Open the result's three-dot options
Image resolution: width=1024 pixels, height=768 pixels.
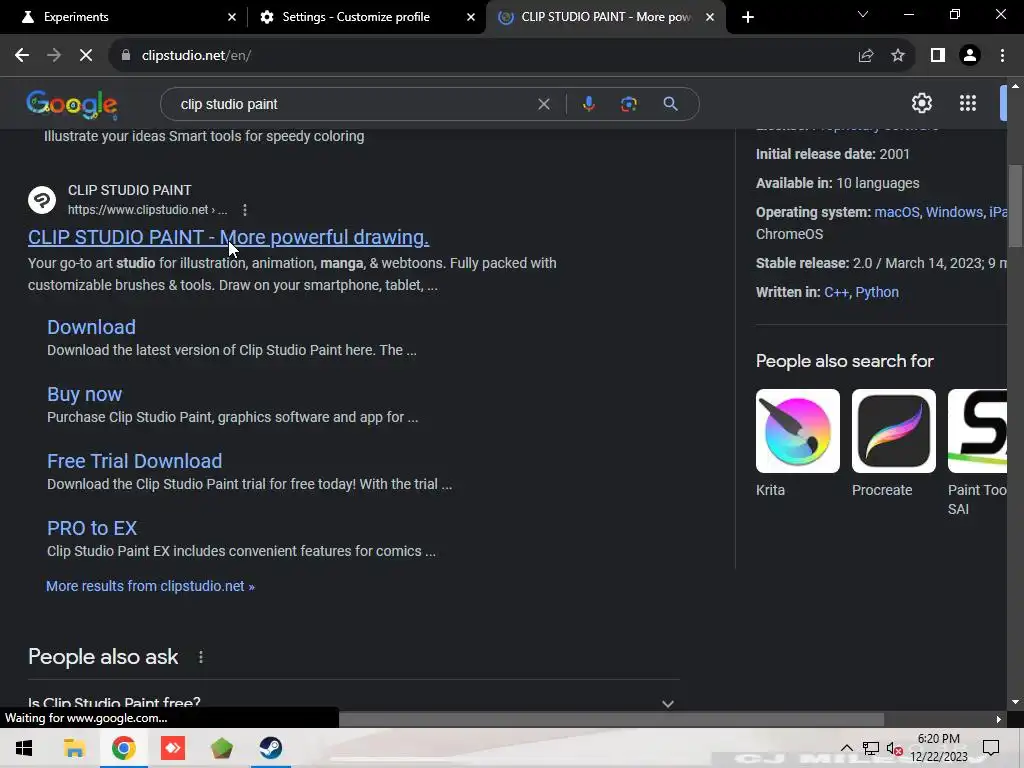click(245, 210)
